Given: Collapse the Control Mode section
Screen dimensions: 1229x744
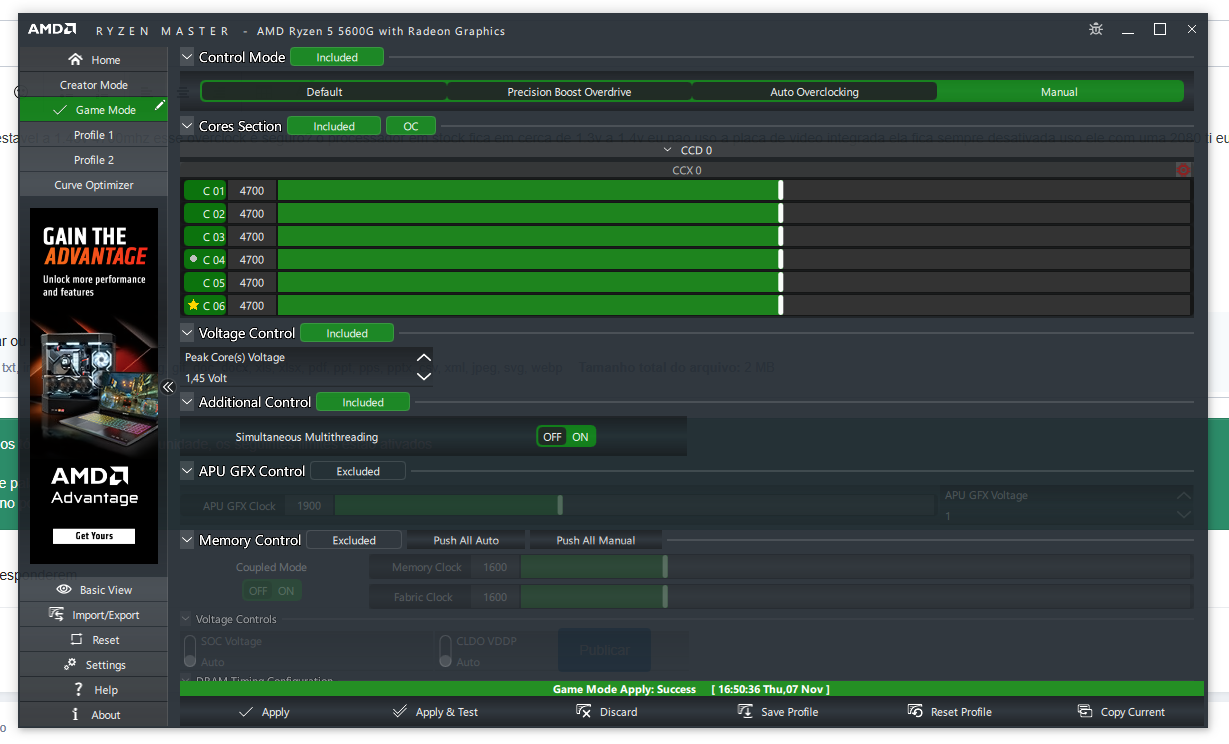Looking at the screenshot, I should [x=187, y=57].
